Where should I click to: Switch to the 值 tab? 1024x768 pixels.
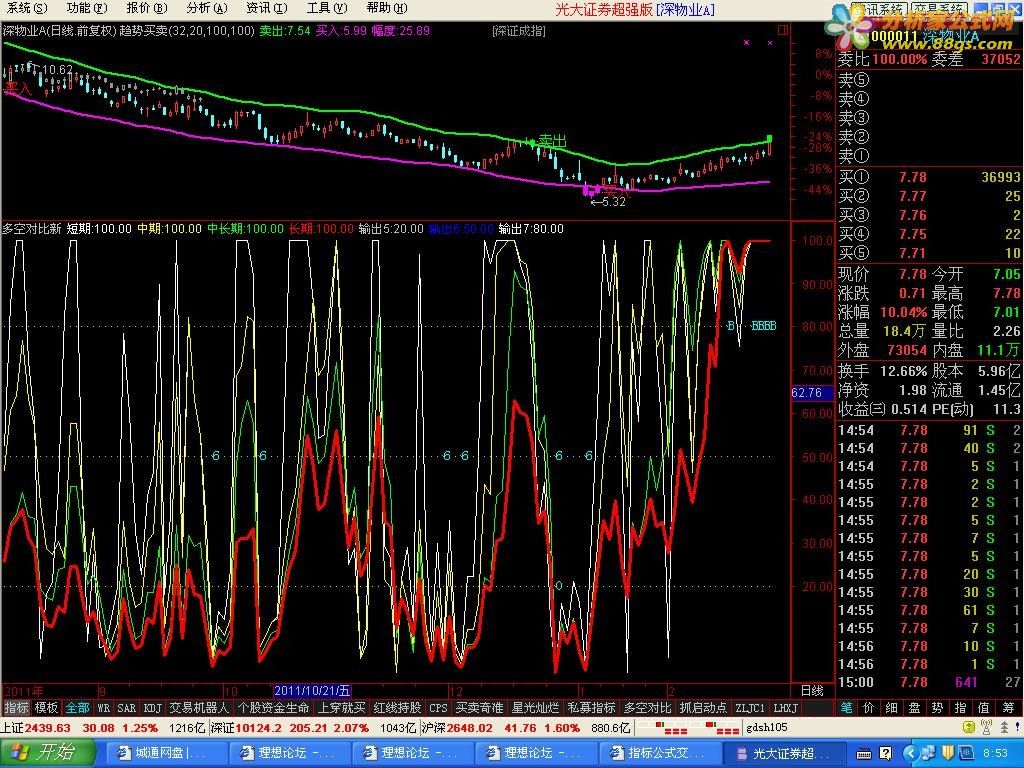click(x=984, y=708)
